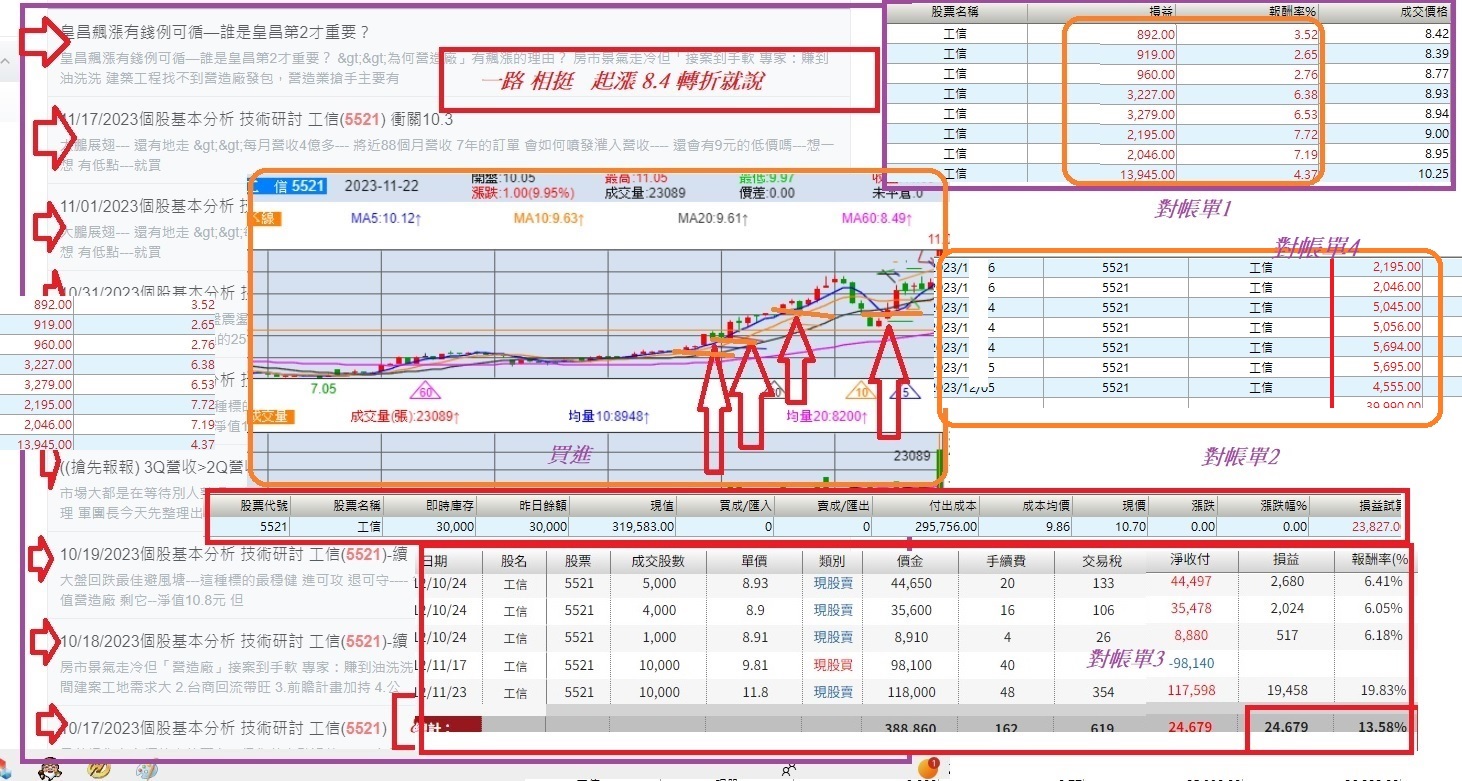This screenshot has height=781, width=1462.
Task: Open the 11/17/2023 工信(5521) 衝關10.3 article
Action: pyautogui.click(x=257, y=119)
